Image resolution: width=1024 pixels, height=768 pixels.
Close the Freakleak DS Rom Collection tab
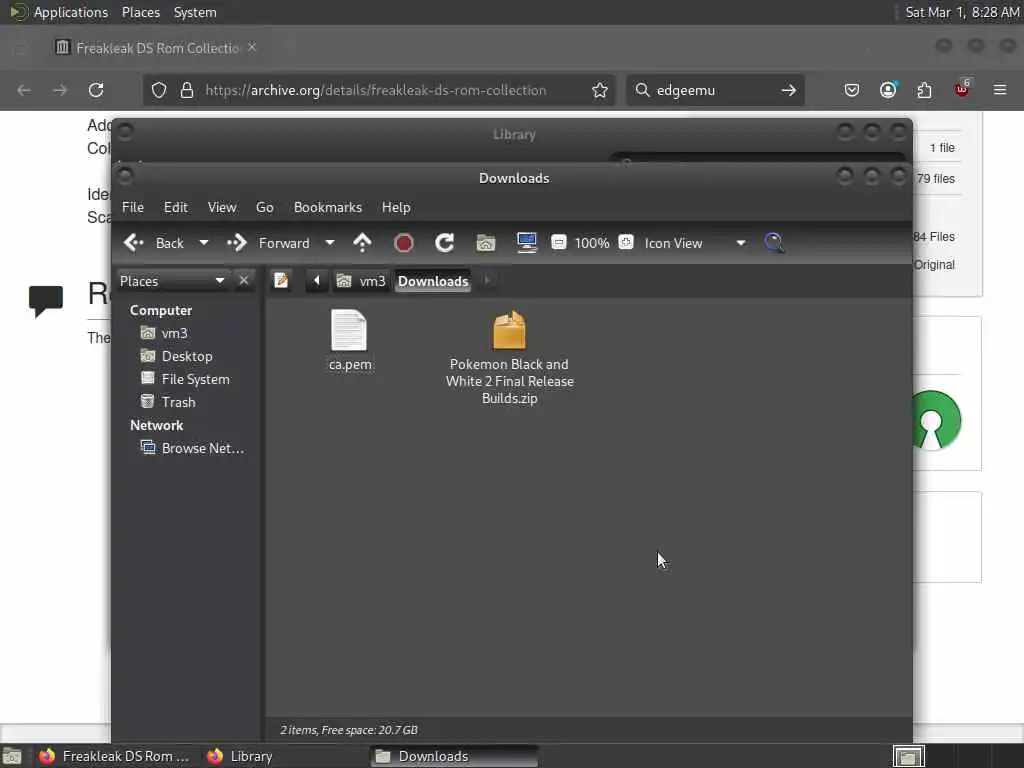(252, 47)
